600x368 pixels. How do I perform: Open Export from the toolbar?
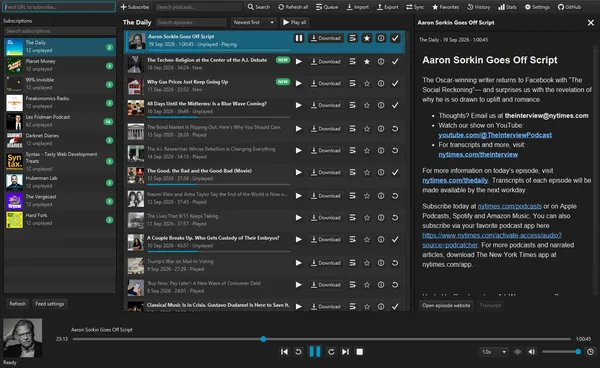point(387,7)
